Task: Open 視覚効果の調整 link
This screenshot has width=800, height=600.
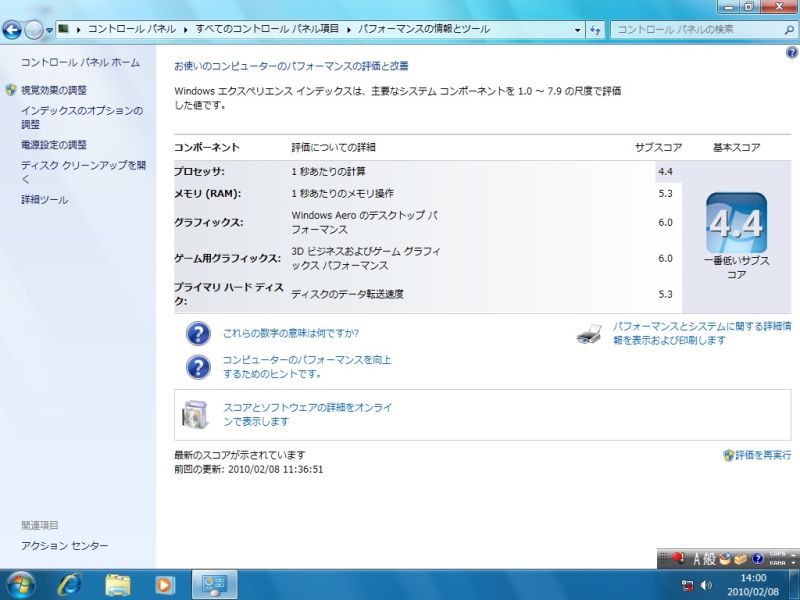Action: pos(54,90)
